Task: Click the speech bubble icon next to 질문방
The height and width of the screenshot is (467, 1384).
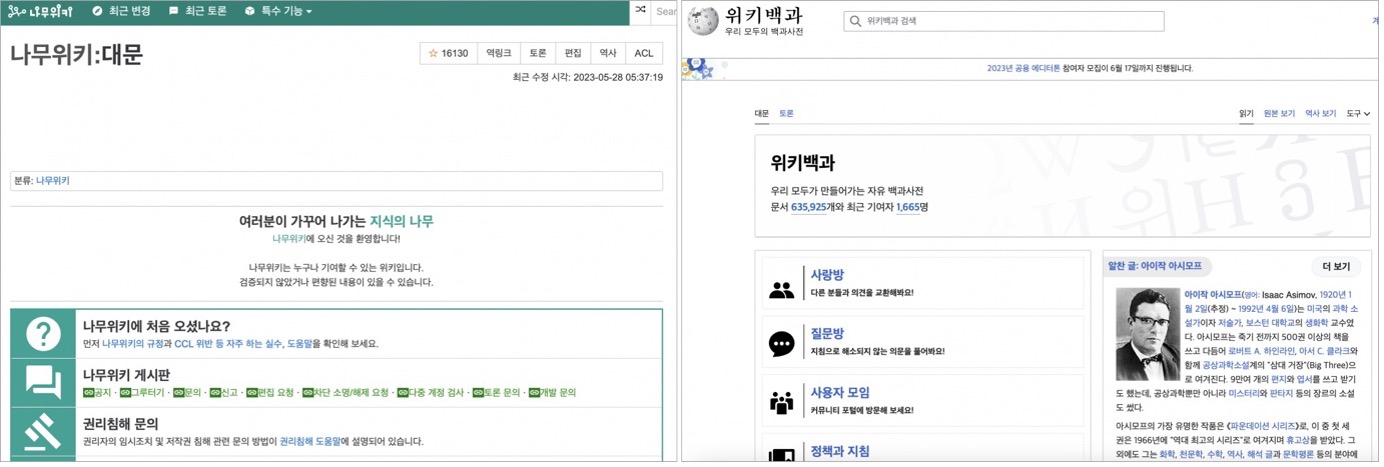Action: pyautogui.click(x=781, y=345)
